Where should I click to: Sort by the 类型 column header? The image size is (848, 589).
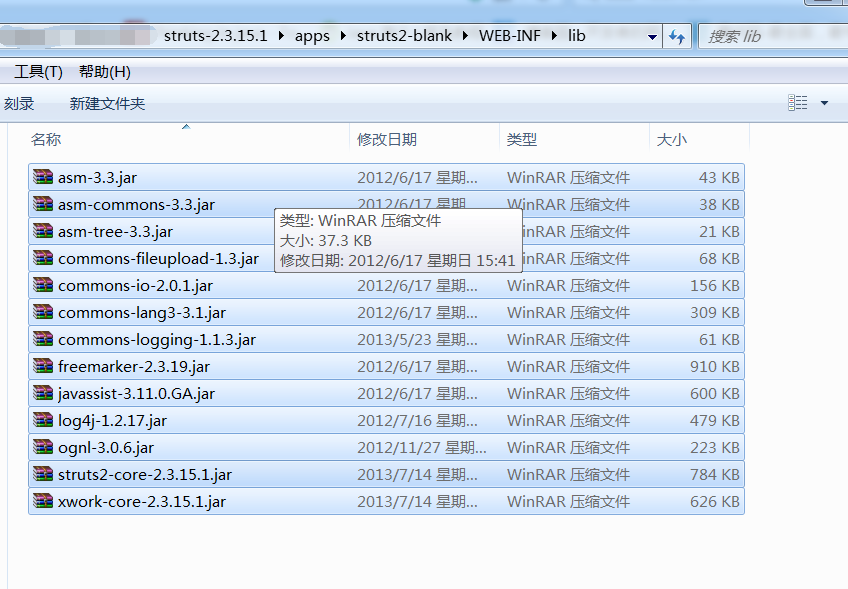click(x=521, y=140)
